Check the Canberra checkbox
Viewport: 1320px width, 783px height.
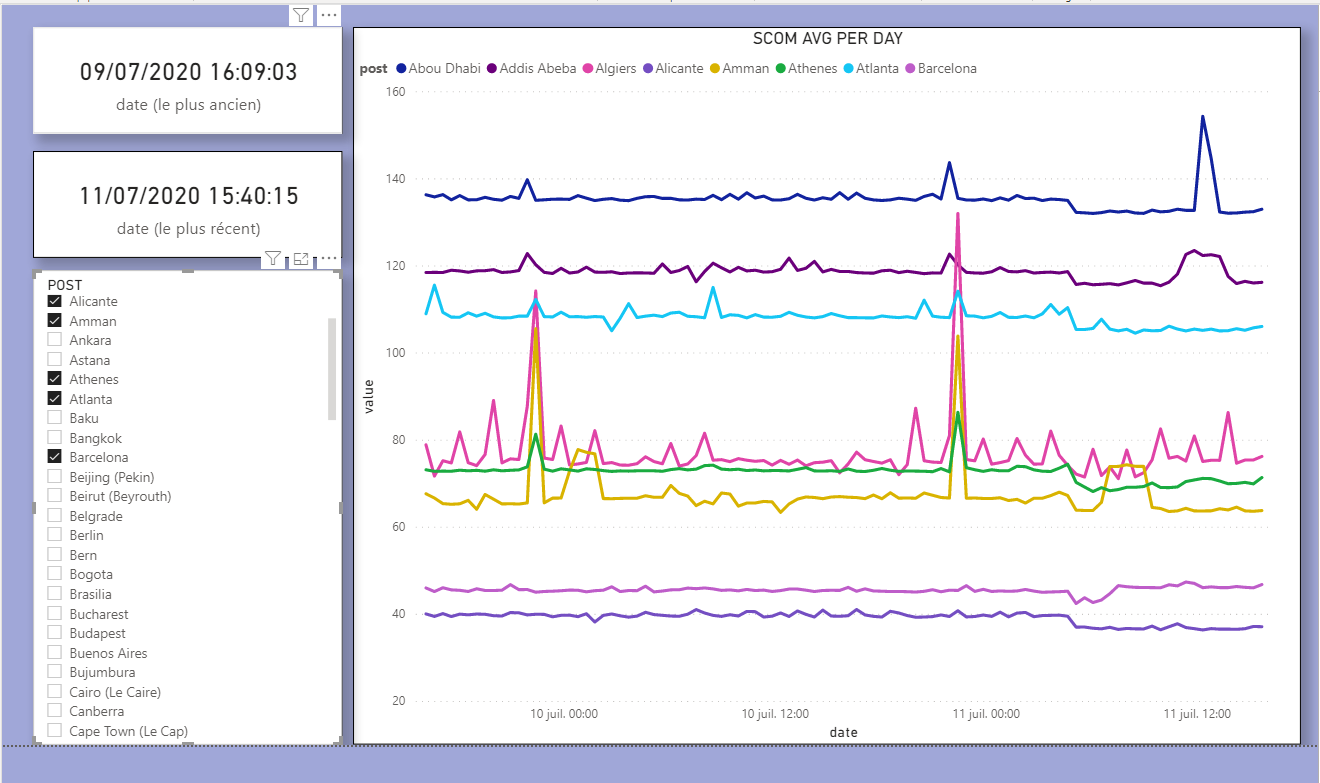pos(55,711)
